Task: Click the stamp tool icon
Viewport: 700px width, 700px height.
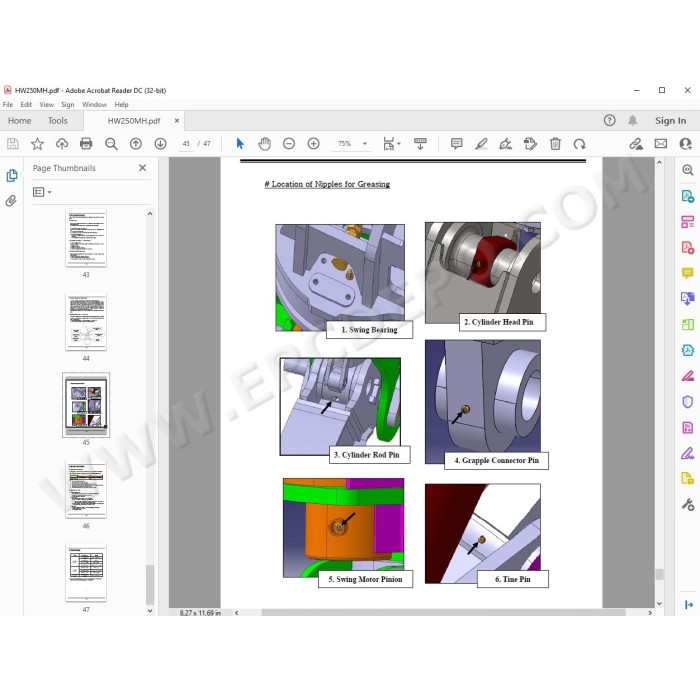Action: (530, 144)
